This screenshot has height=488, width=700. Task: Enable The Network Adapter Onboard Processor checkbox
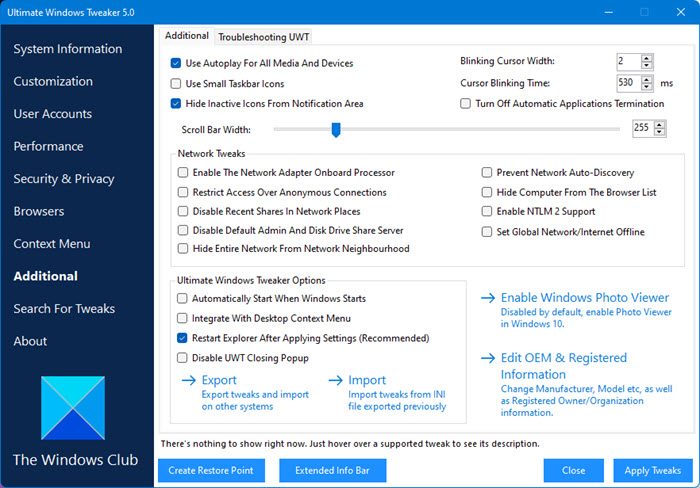pyautogui.click(x=183, y=172)
